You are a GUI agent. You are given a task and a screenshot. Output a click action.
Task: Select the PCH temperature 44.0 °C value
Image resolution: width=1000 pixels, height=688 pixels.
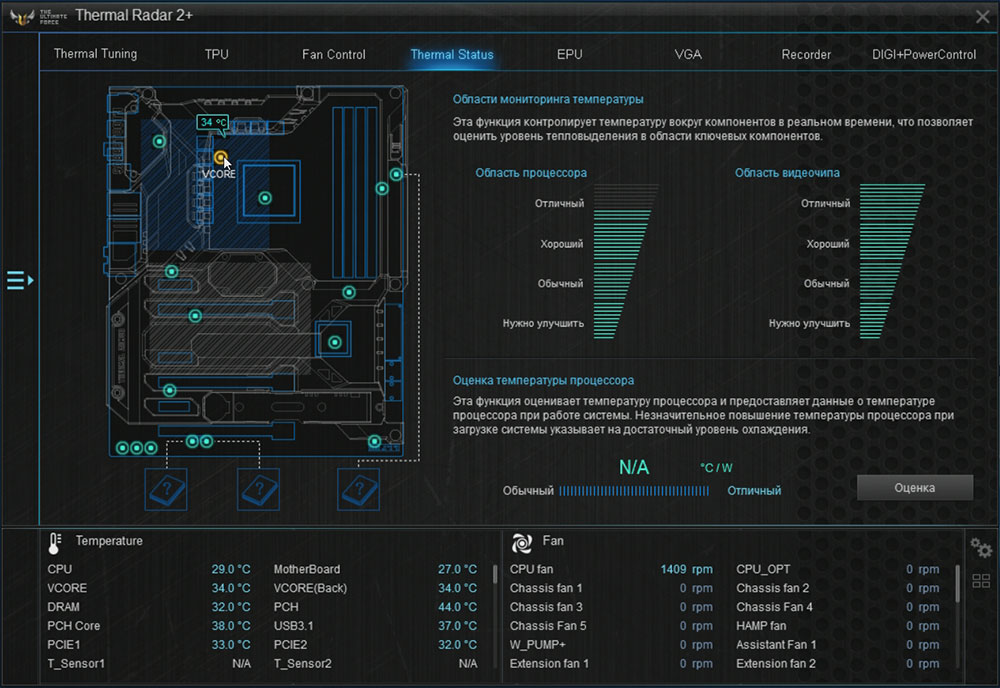click(x=457, y=607)
